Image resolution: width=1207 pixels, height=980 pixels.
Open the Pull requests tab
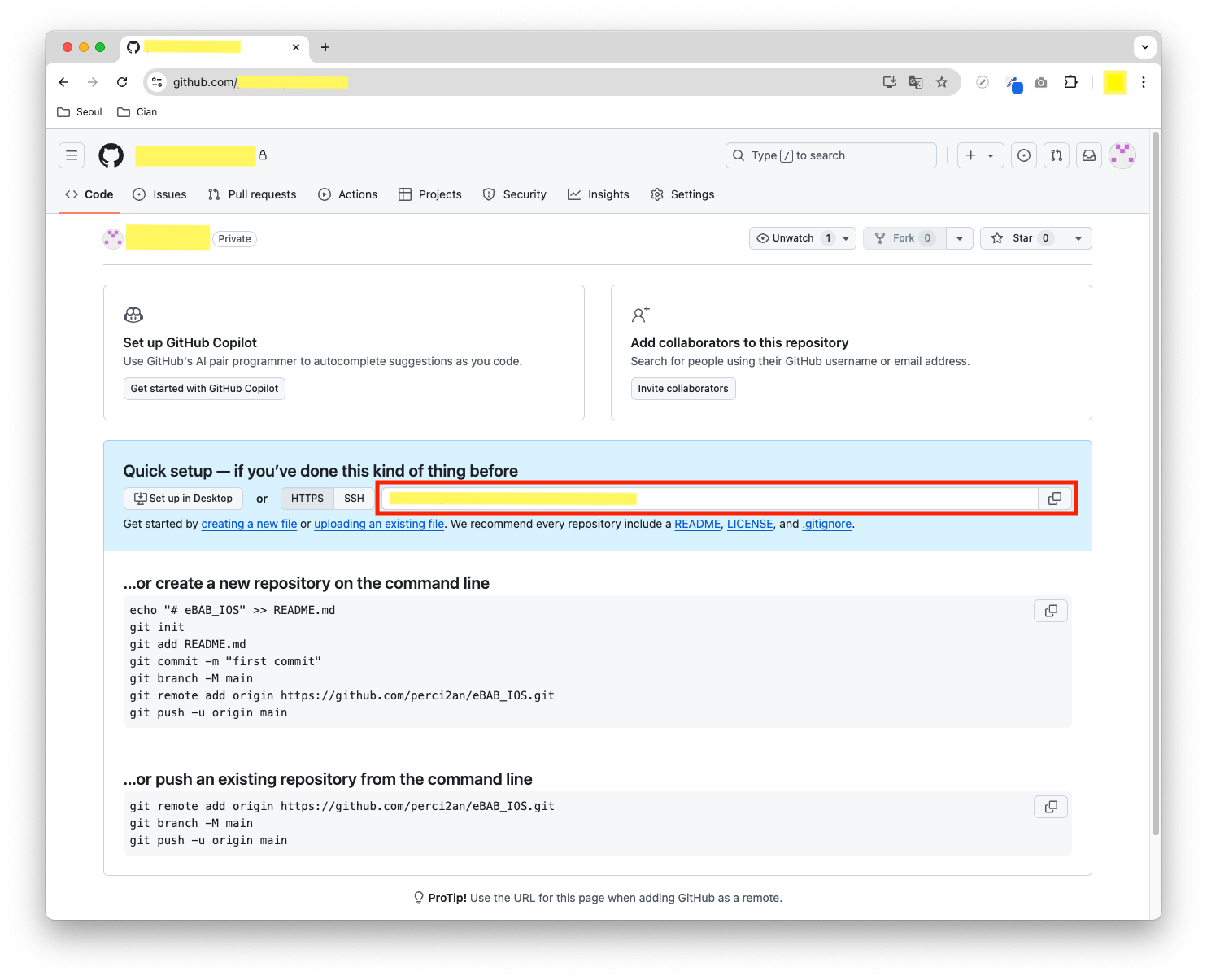point(252,194)
